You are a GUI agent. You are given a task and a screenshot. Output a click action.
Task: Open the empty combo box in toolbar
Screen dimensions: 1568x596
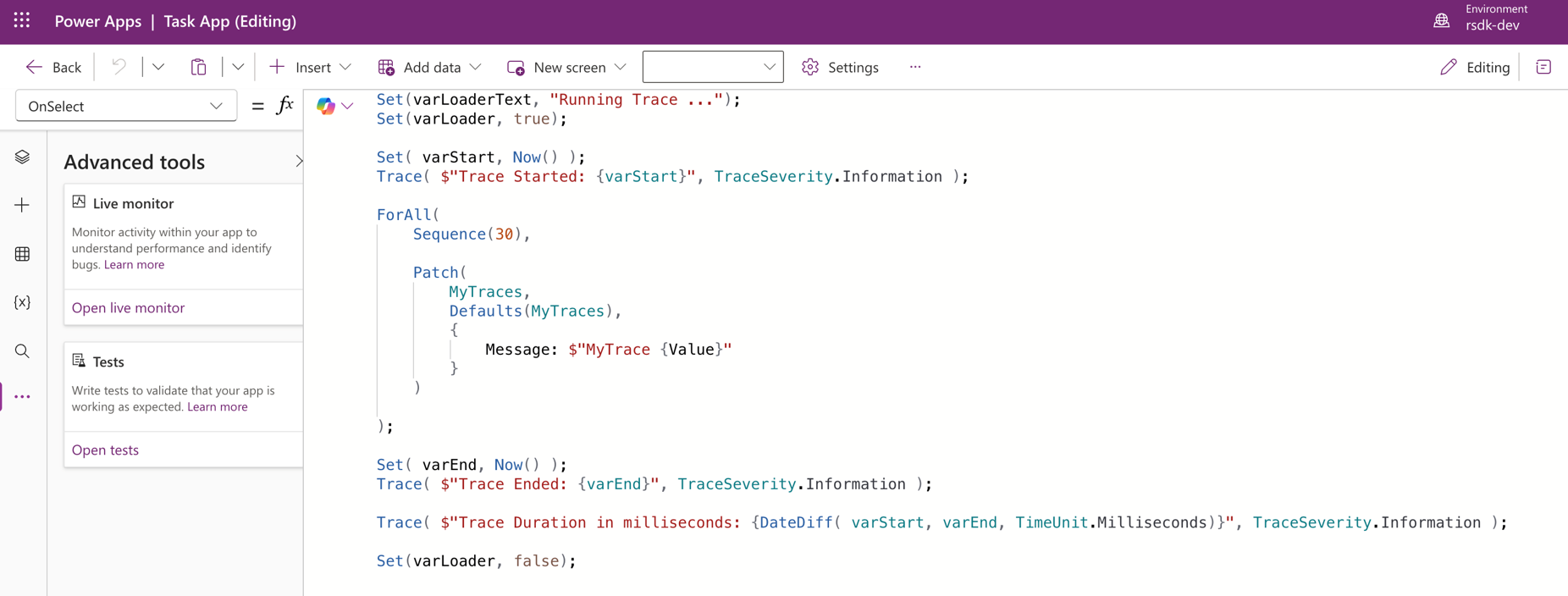712,67
